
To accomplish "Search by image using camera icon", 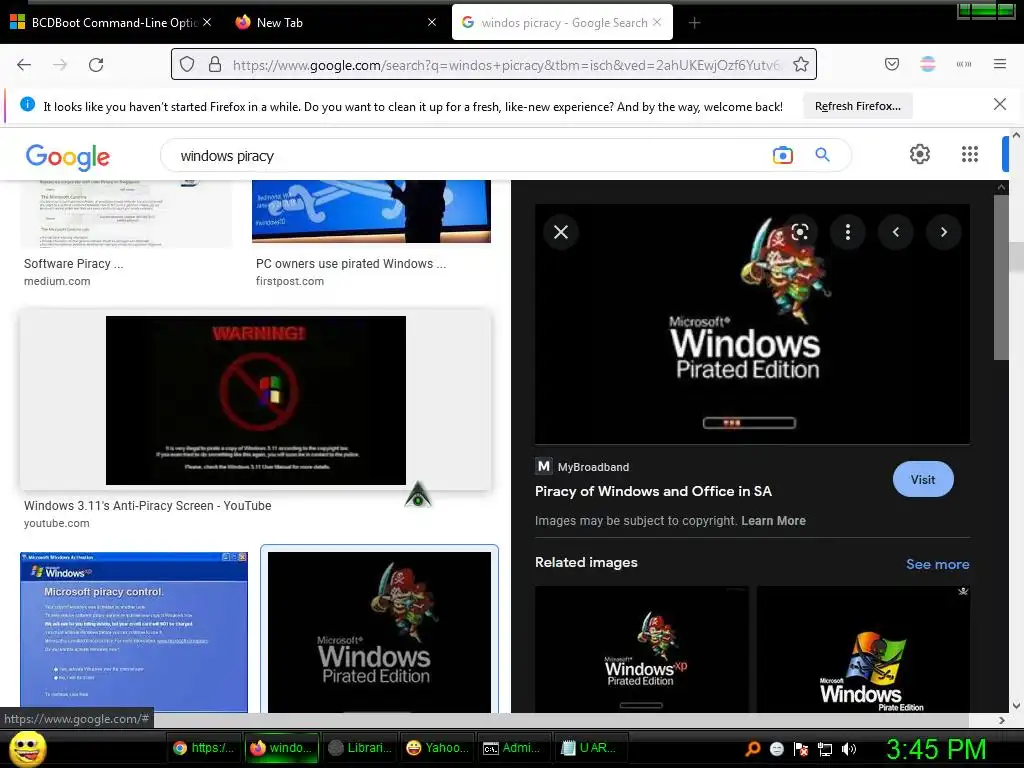I will 782,155.
